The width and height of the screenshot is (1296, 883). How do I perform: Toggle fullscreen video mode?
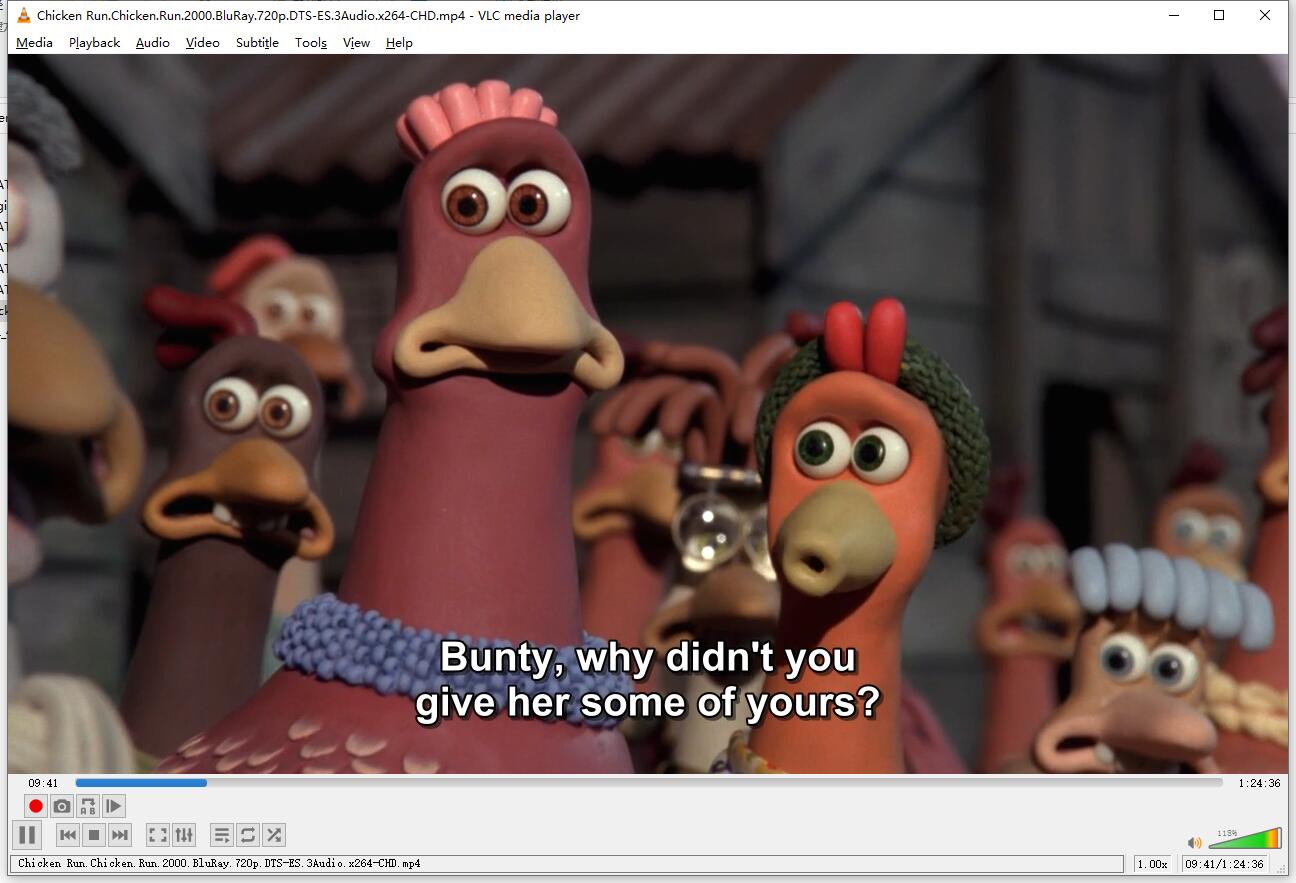[158, 835]
